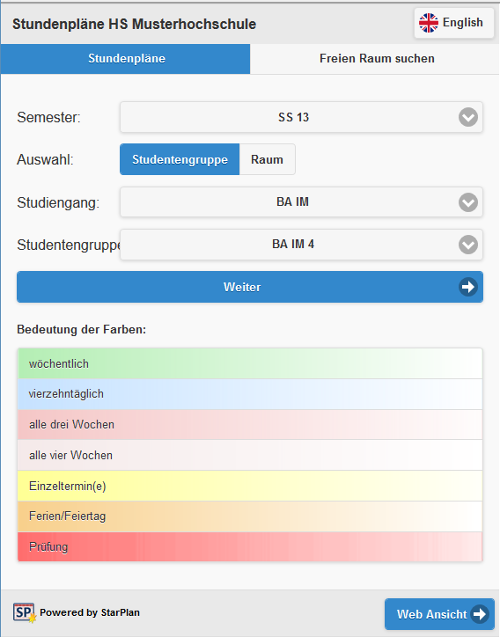The height and width of the screenshot is (637, 500).
Task: Click the StarPlan SP logo icon
Action: [x=24, y=612]
